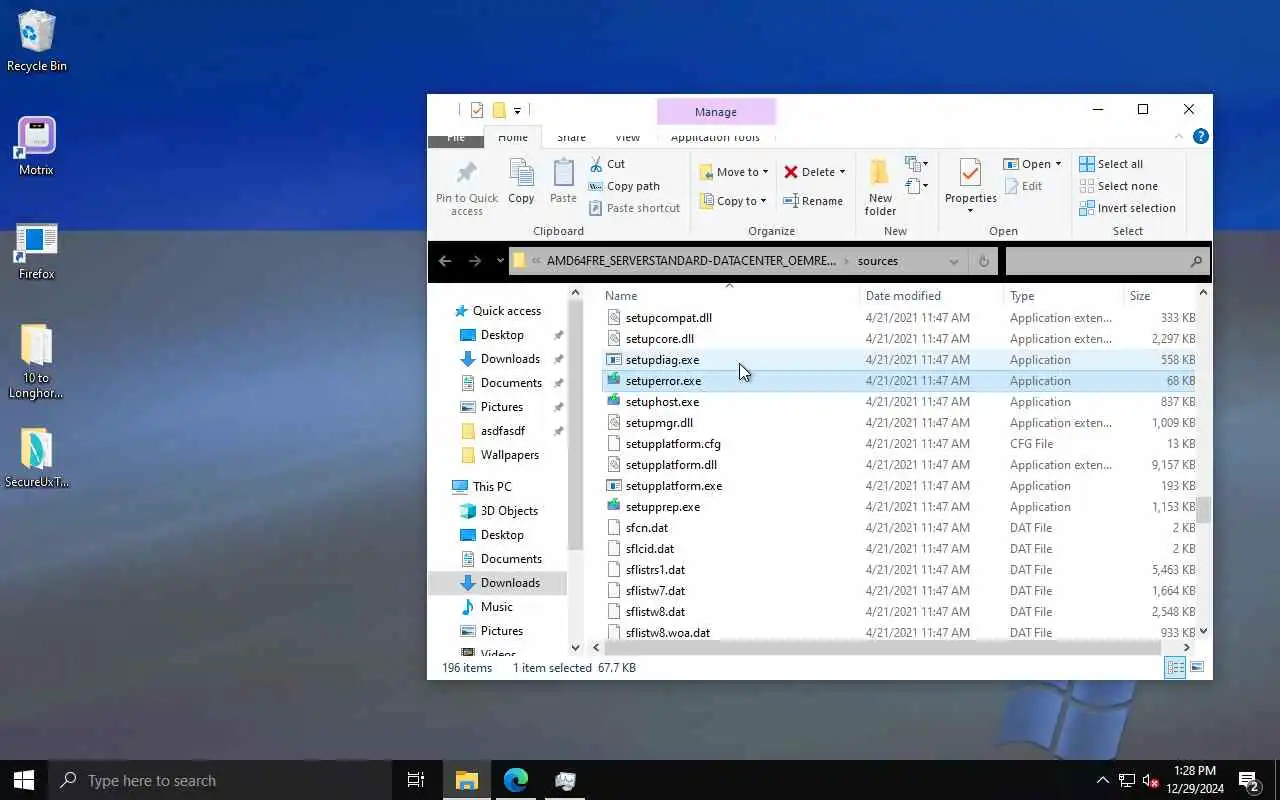Sort by Date modified column header
Screen dimensions: 1280x800
[931, 296]
